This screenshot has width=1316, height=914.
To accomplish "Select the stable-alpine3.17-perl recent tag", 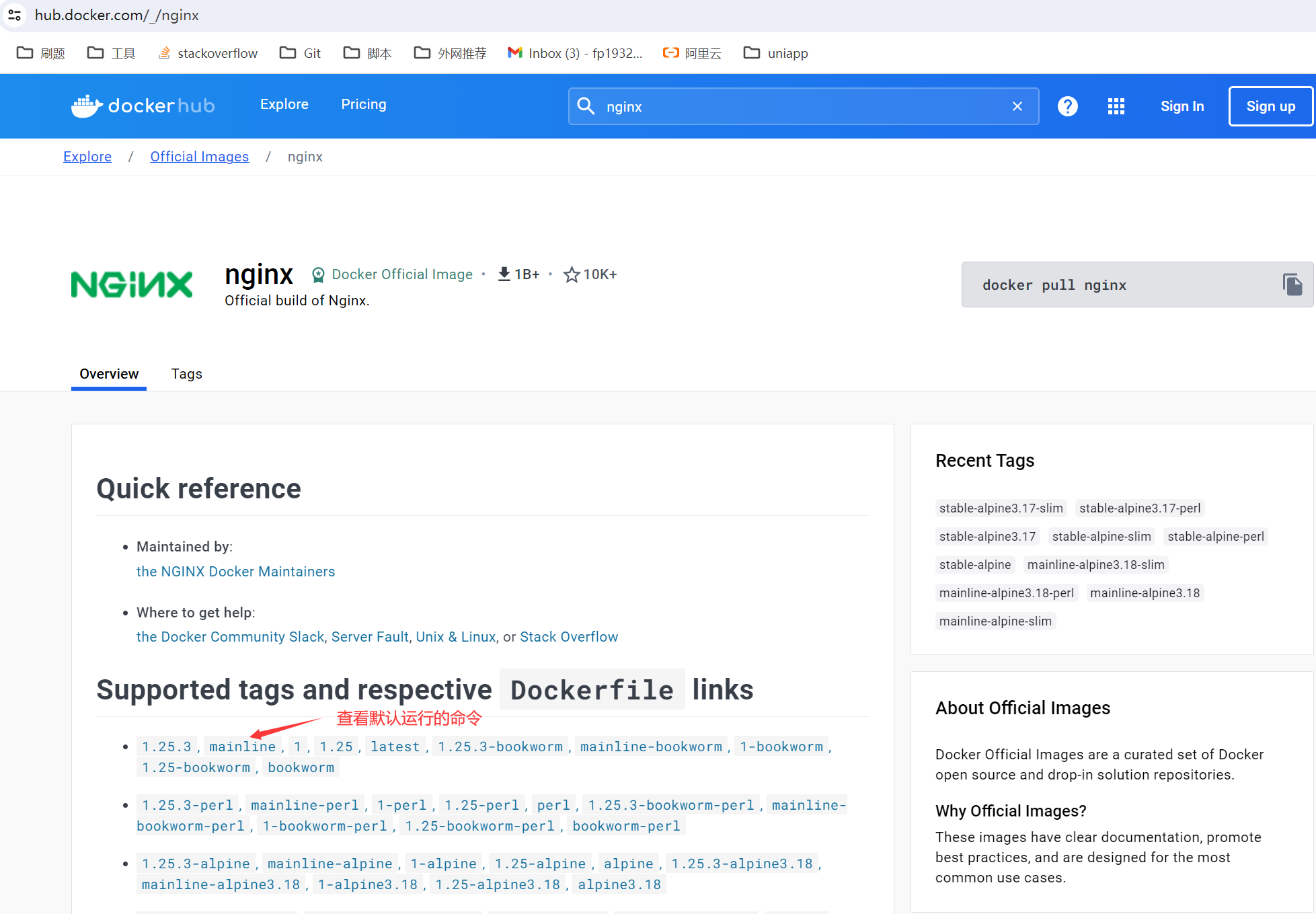I will pos(1140,508).
